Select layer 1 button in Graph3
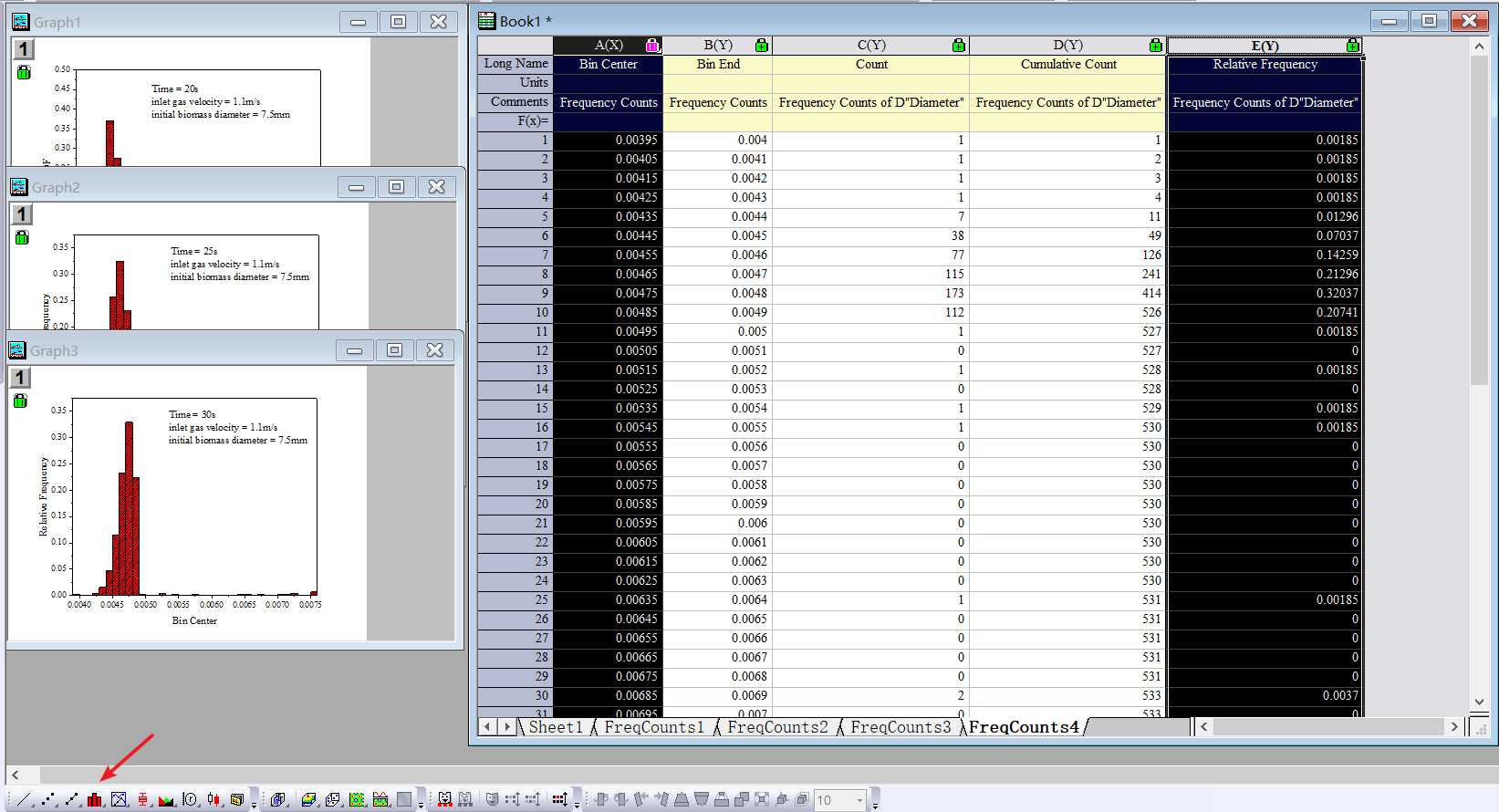This screenshot has width=1499, height=812. (x=21, y=378)
